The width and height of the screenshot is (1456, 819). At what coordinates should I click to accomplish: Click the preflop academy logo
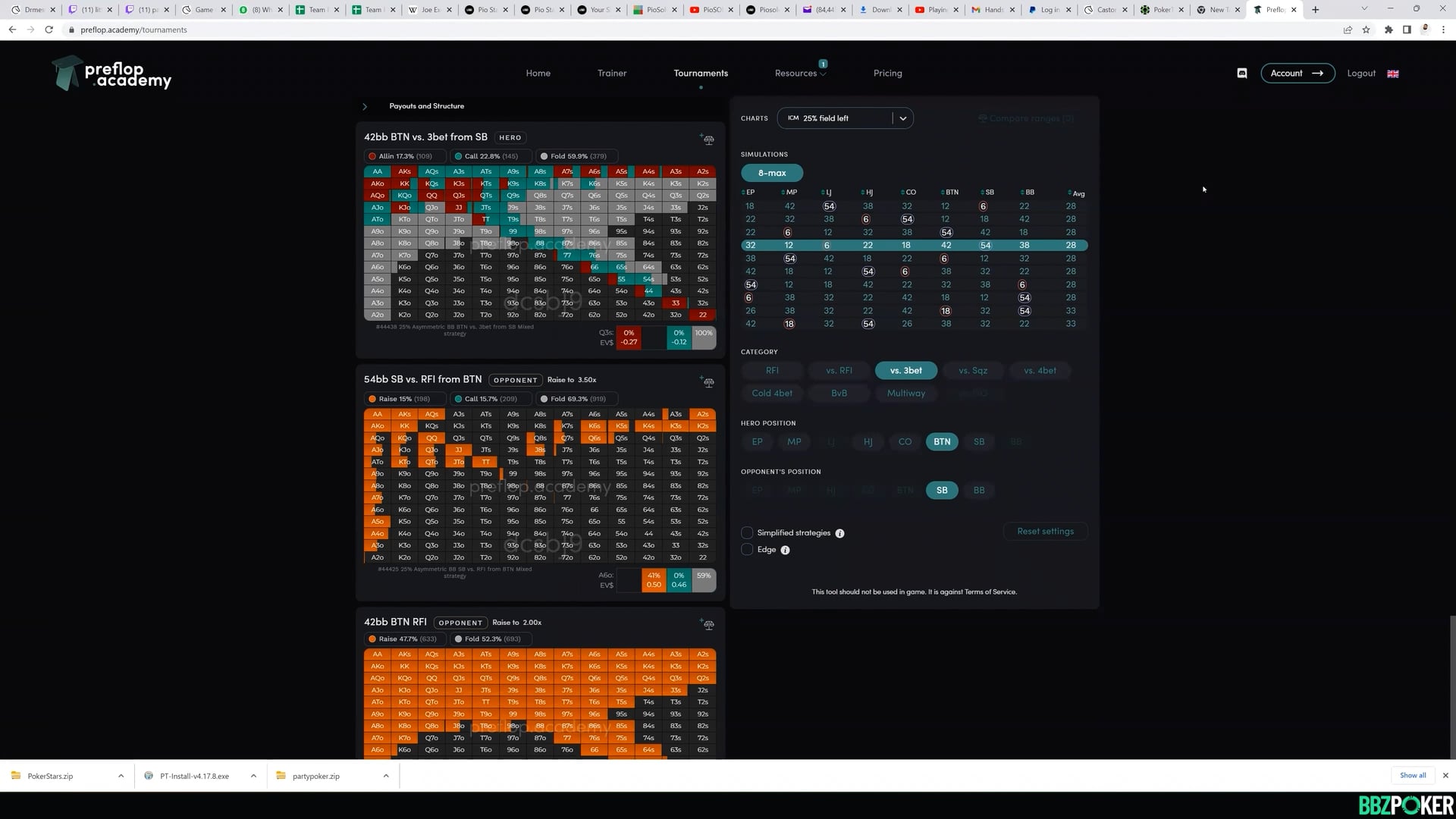[111, 74]
